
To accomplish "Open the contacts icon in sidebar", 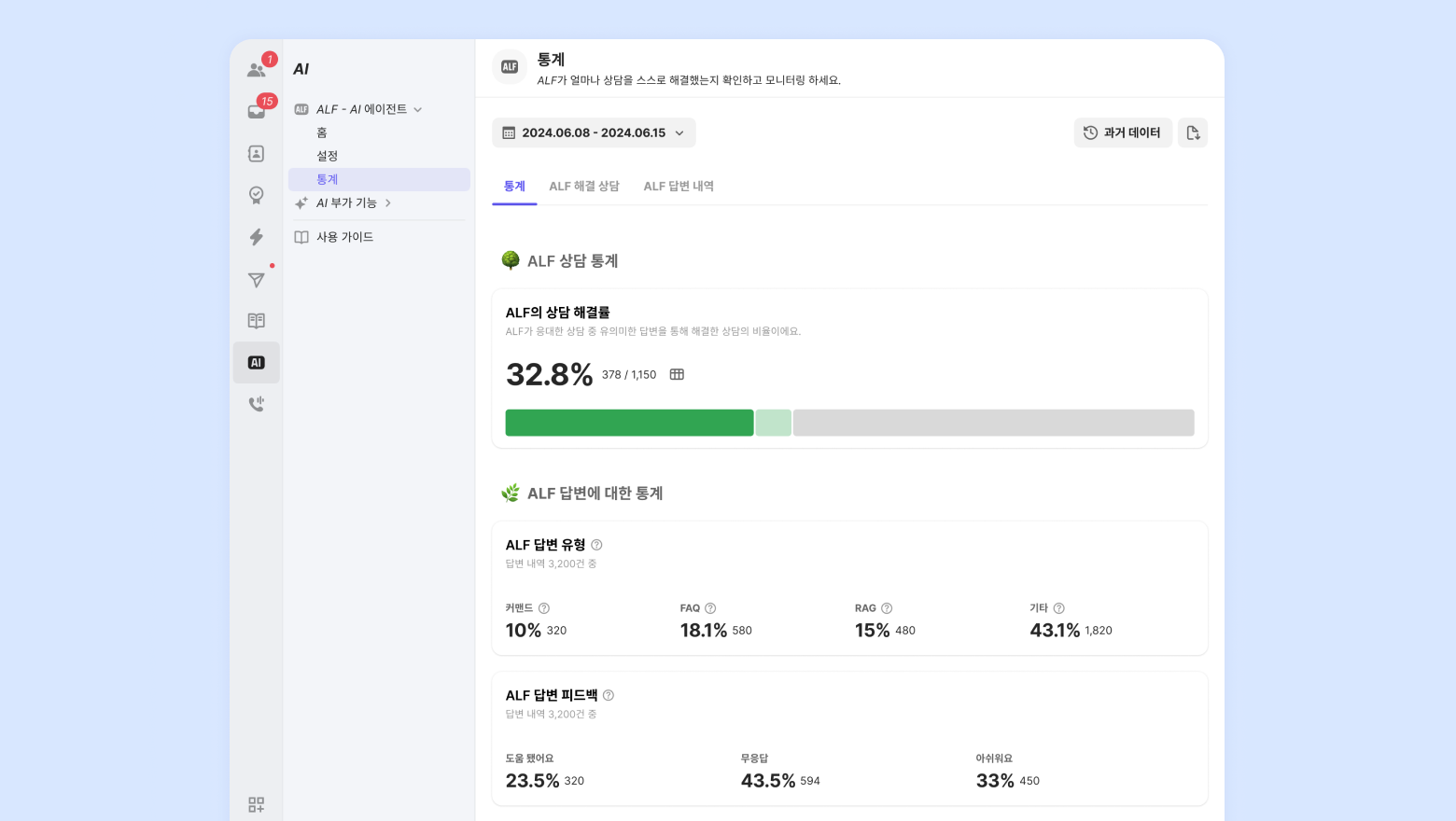I will point(256,154).
